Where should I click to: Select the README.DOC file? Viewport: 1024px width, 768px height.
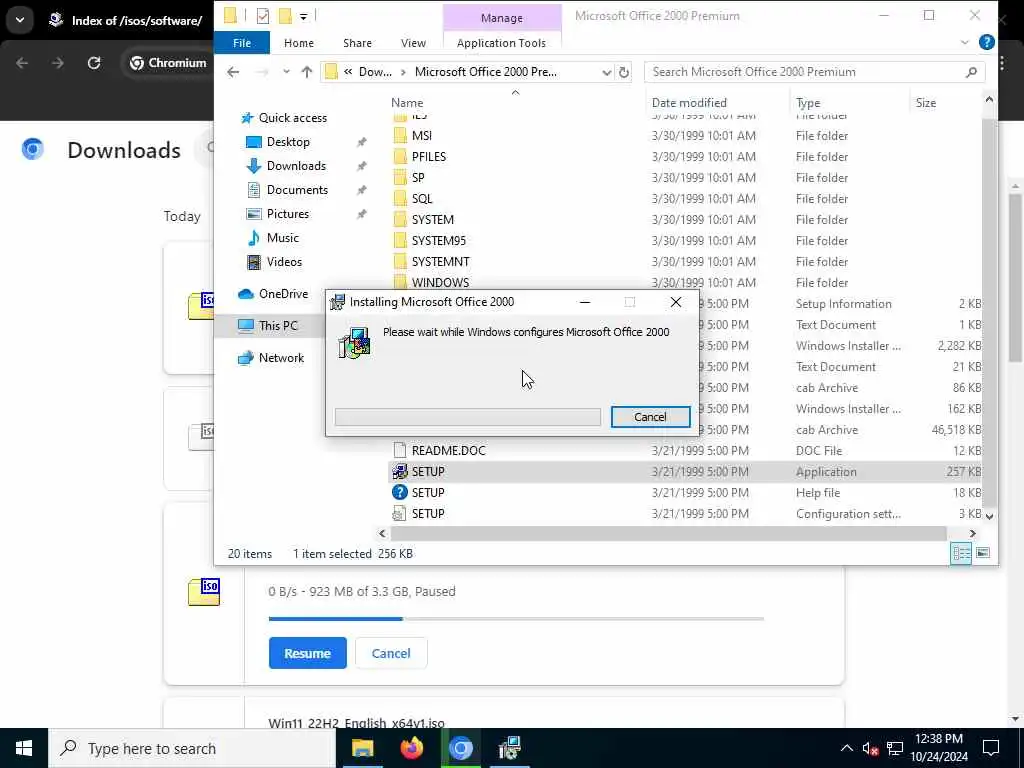[x=448, y=451]
